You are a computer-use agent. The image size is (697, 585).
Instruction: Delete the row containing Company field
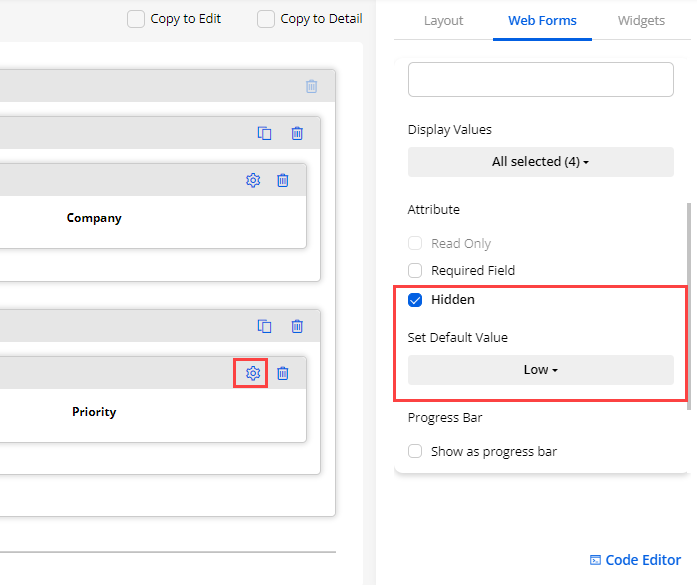coord(297,133)
